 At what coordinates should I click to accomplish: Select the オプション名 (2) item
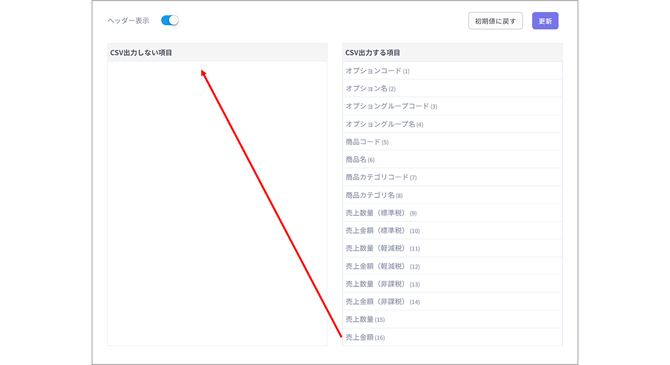tap(452, 88)
